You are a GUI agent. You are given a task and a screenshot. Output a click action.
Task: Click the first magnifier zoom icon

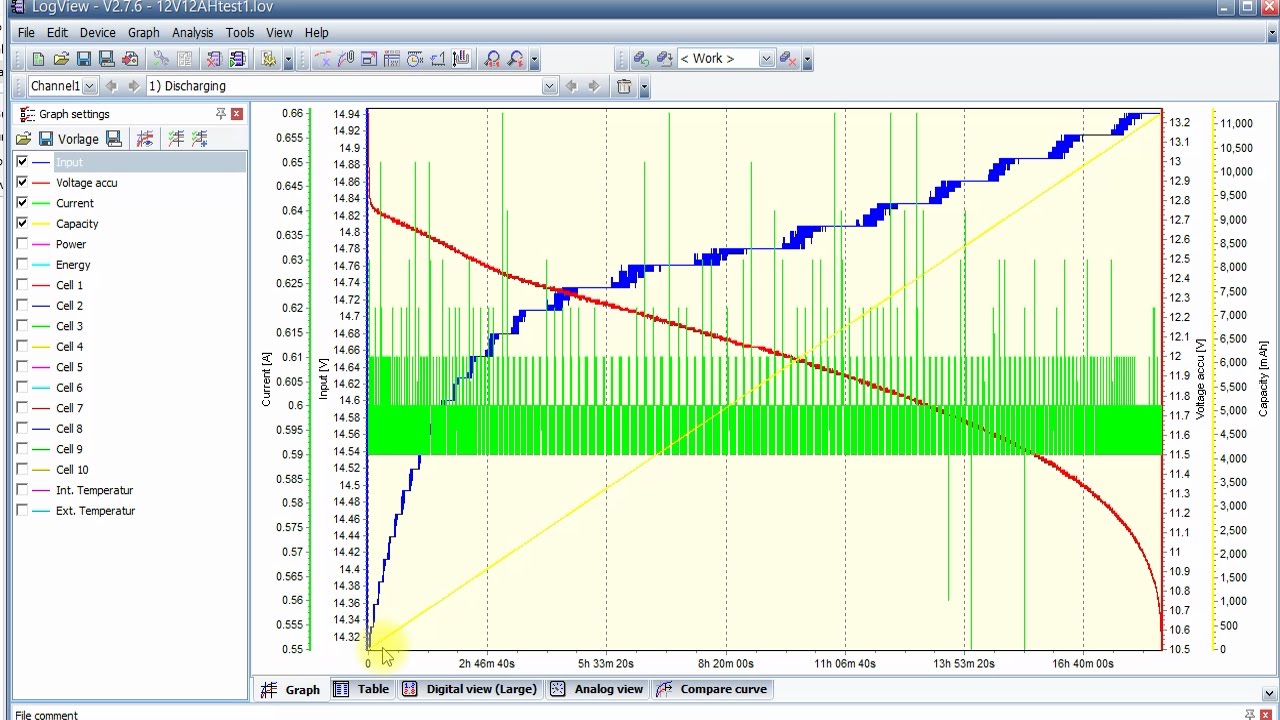[492, 59]
